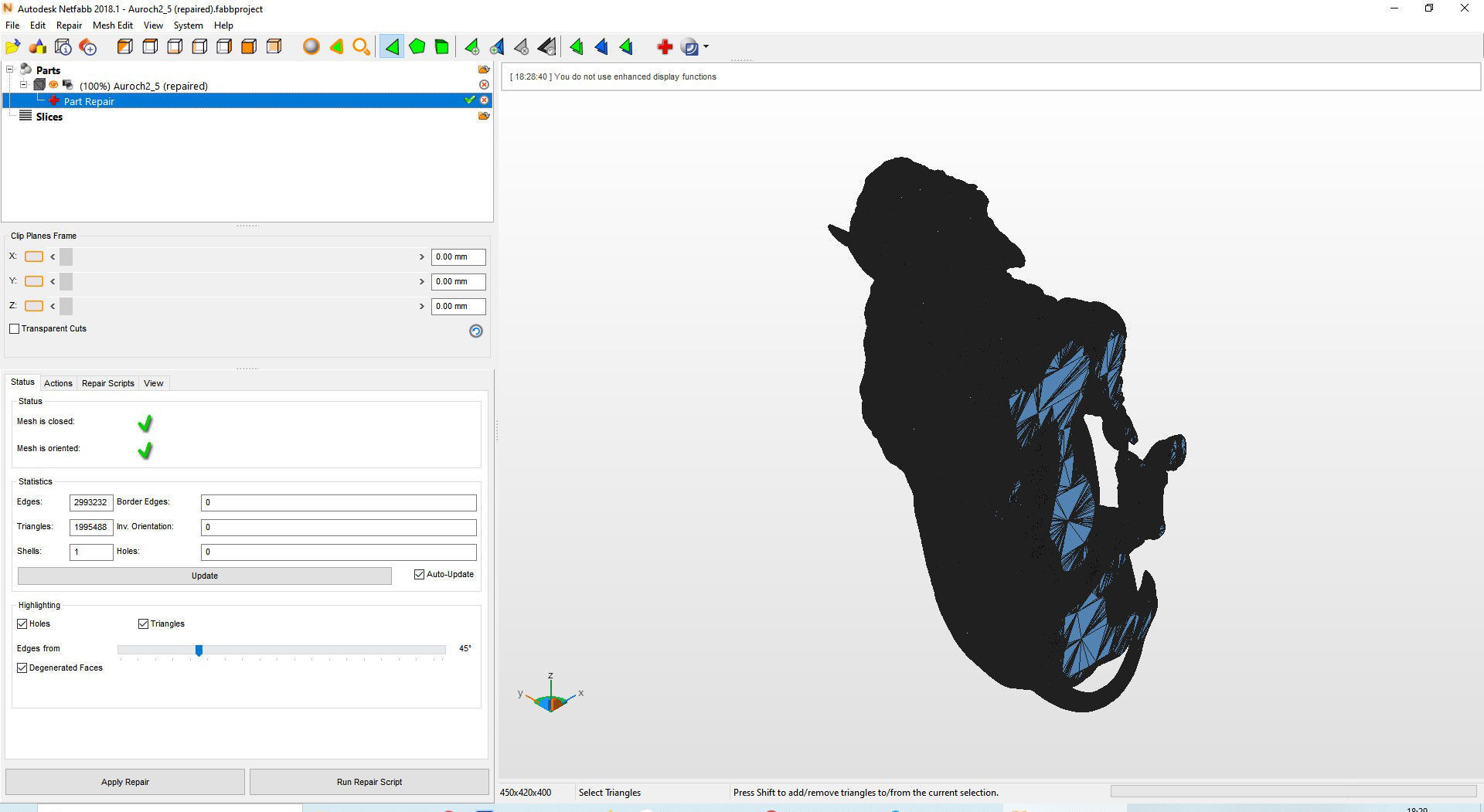The width and height of the screenshot is (1484, 812).
Task: Click the Y clip plane right arrow
Action: pos(422,281)
